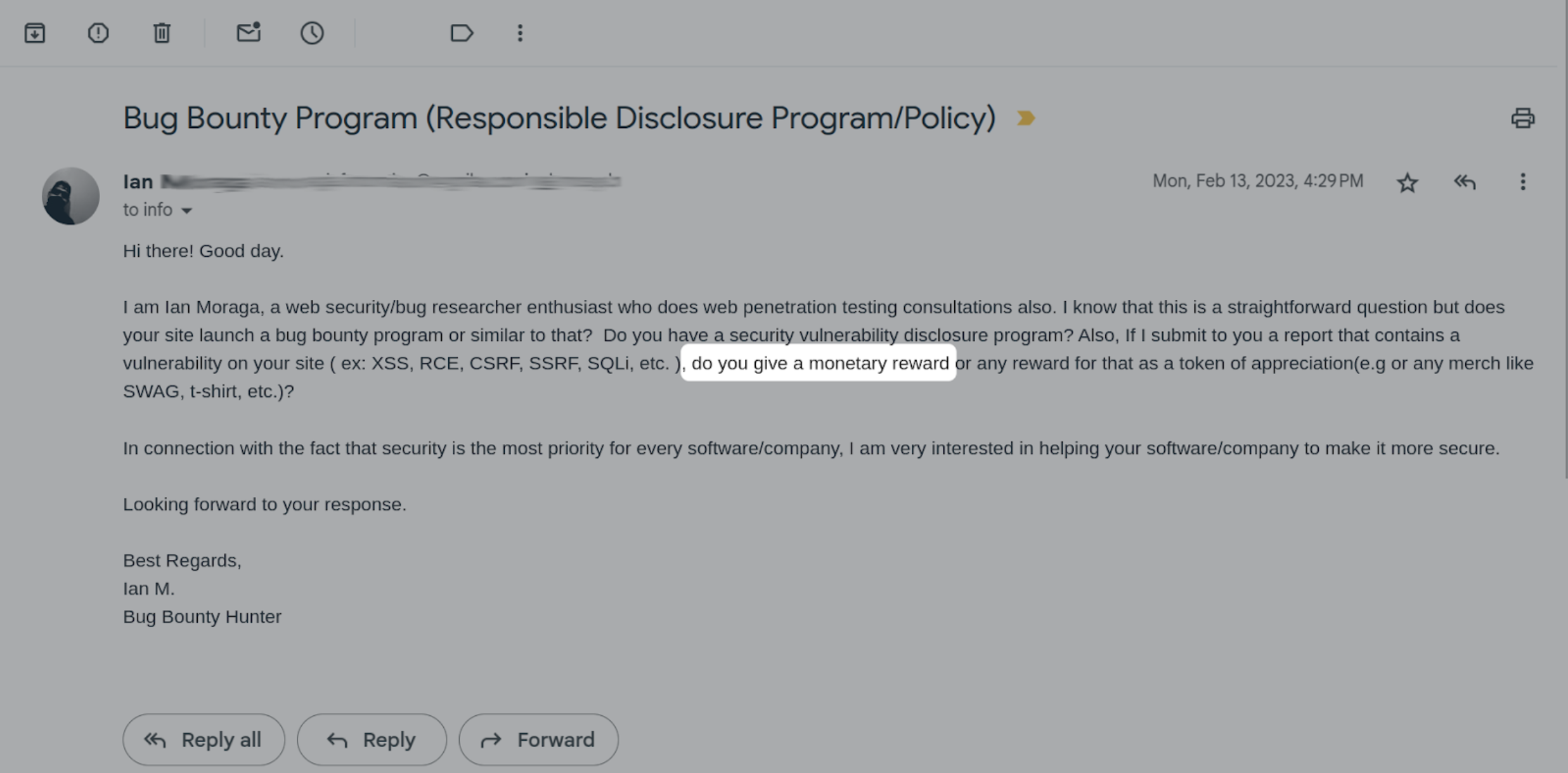Expand the 'to info' recipient details
Viewport: 1568px width, 773px height.
(157, 209)
